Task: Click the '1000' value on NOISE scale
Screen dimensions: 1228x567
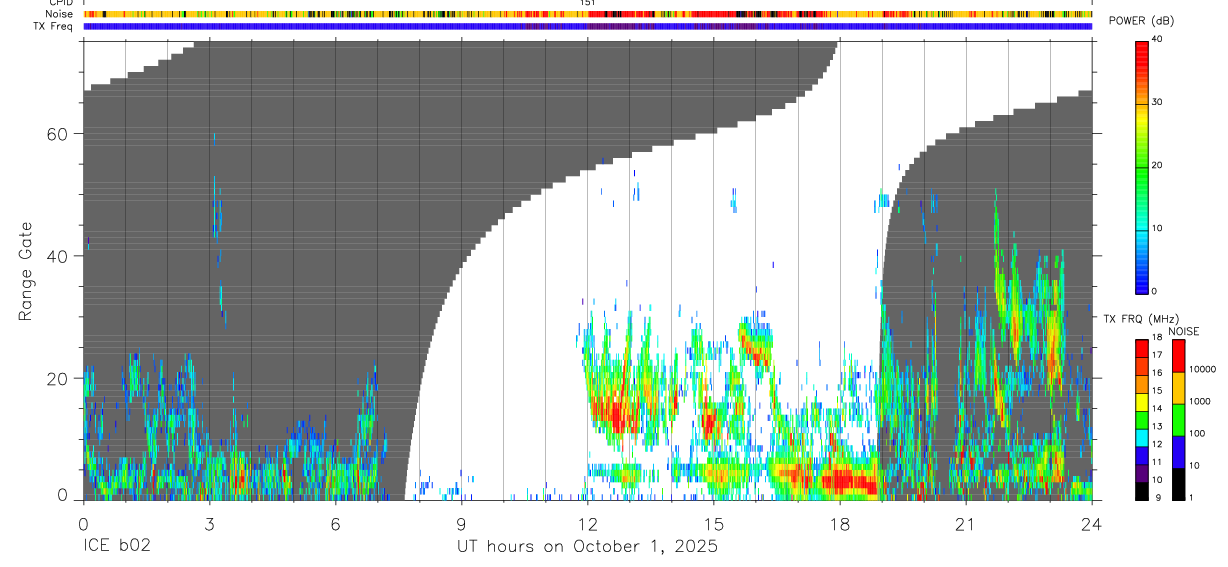Action: 1201,401
